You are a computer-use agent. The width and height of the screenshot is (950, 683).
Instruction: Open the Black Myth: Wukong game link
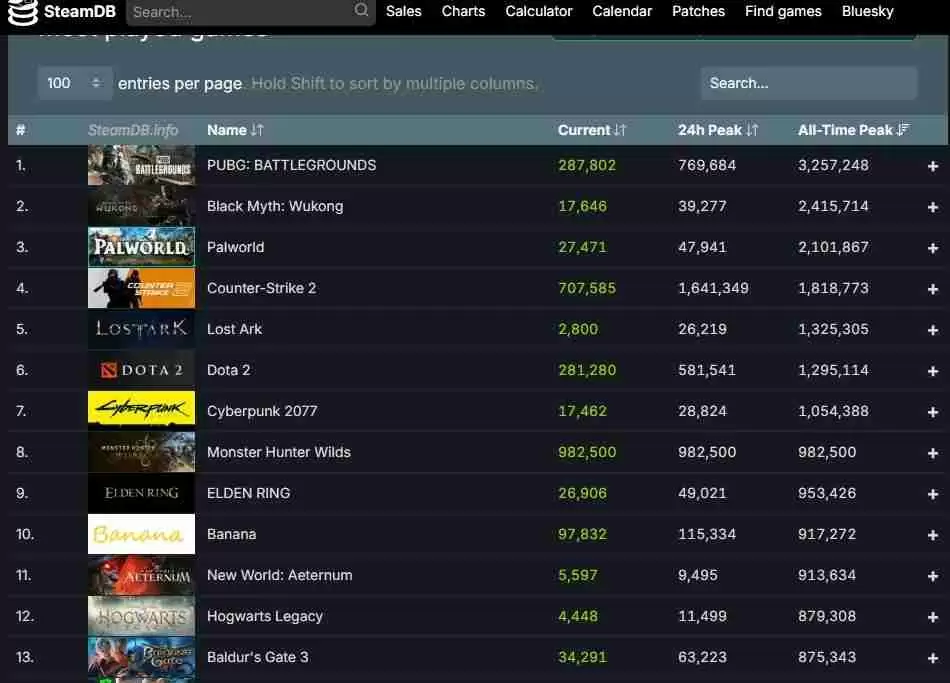(x=274, y=206)
